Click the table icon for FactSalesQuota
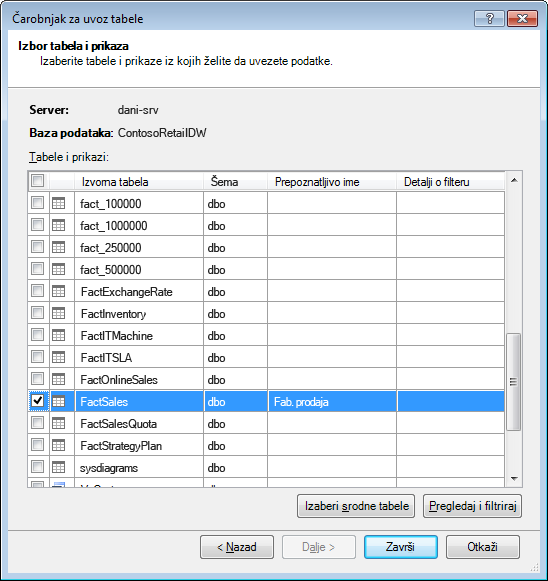This screenshot has width=548, height=581. [x=59, y=423]
